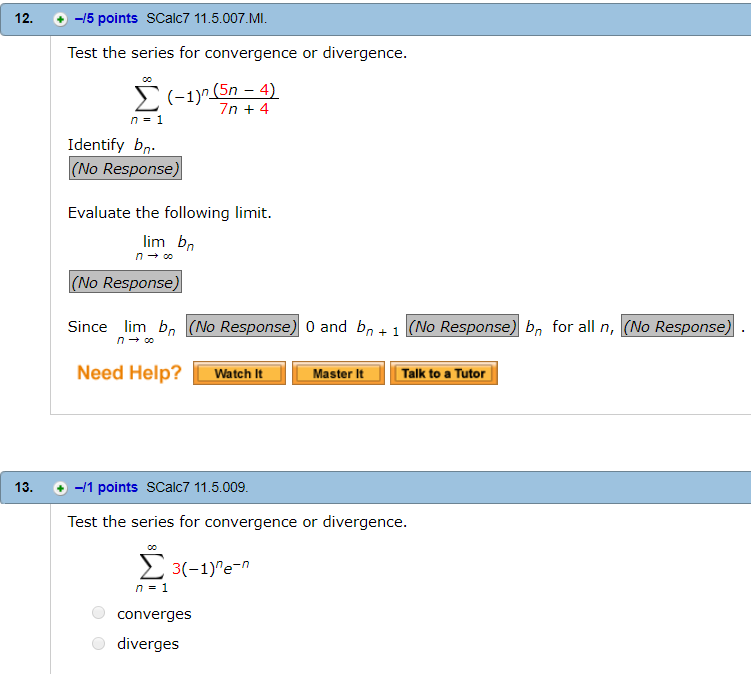This screenshot has width=751, height=674.
Task: Click the Master It button
Action: [x=338, y=373]
